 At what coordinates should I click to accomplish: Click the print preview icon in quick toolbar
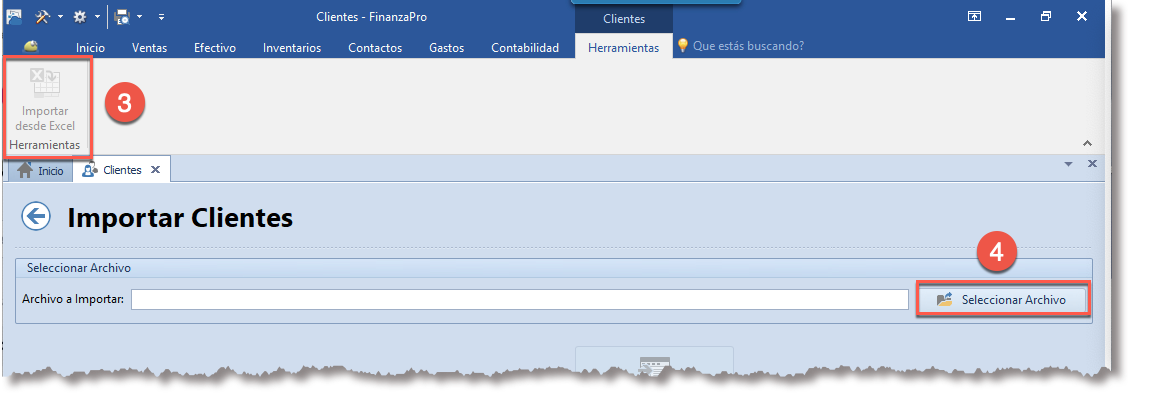[x=122, y=16]
